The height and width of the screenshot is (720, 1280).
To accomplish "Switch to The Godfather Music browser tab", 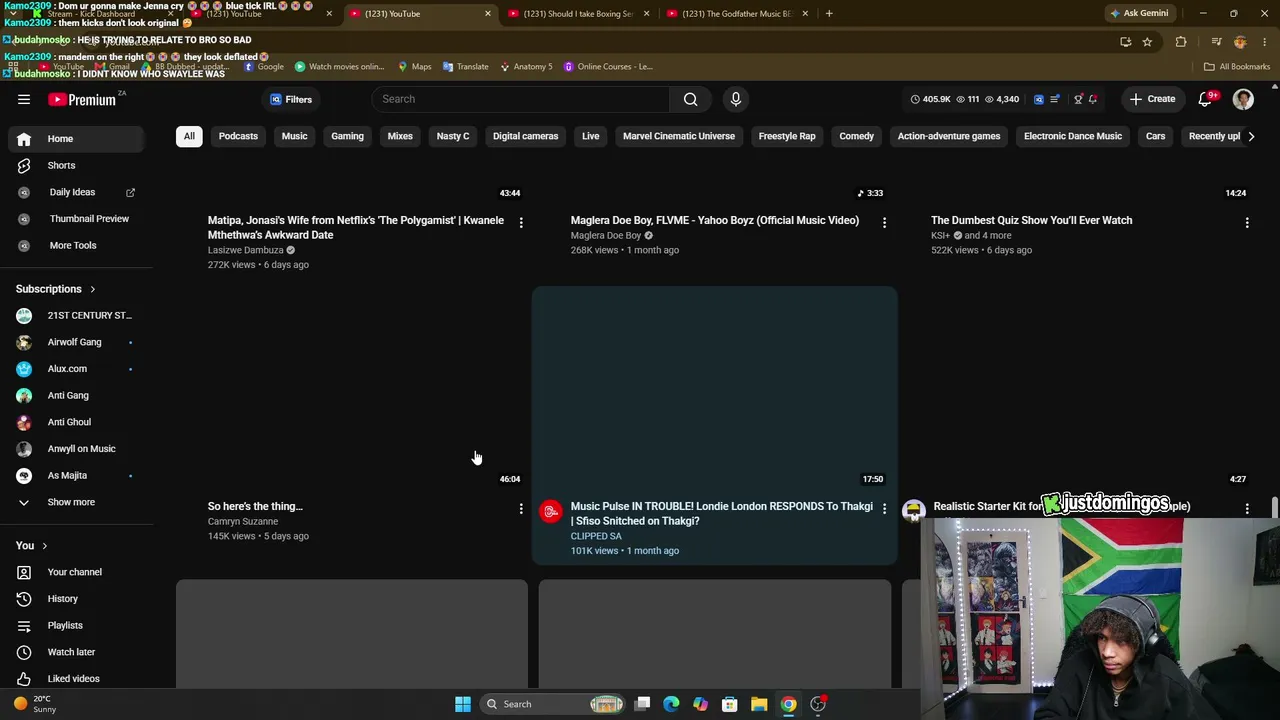I will [x=737, y=14].
